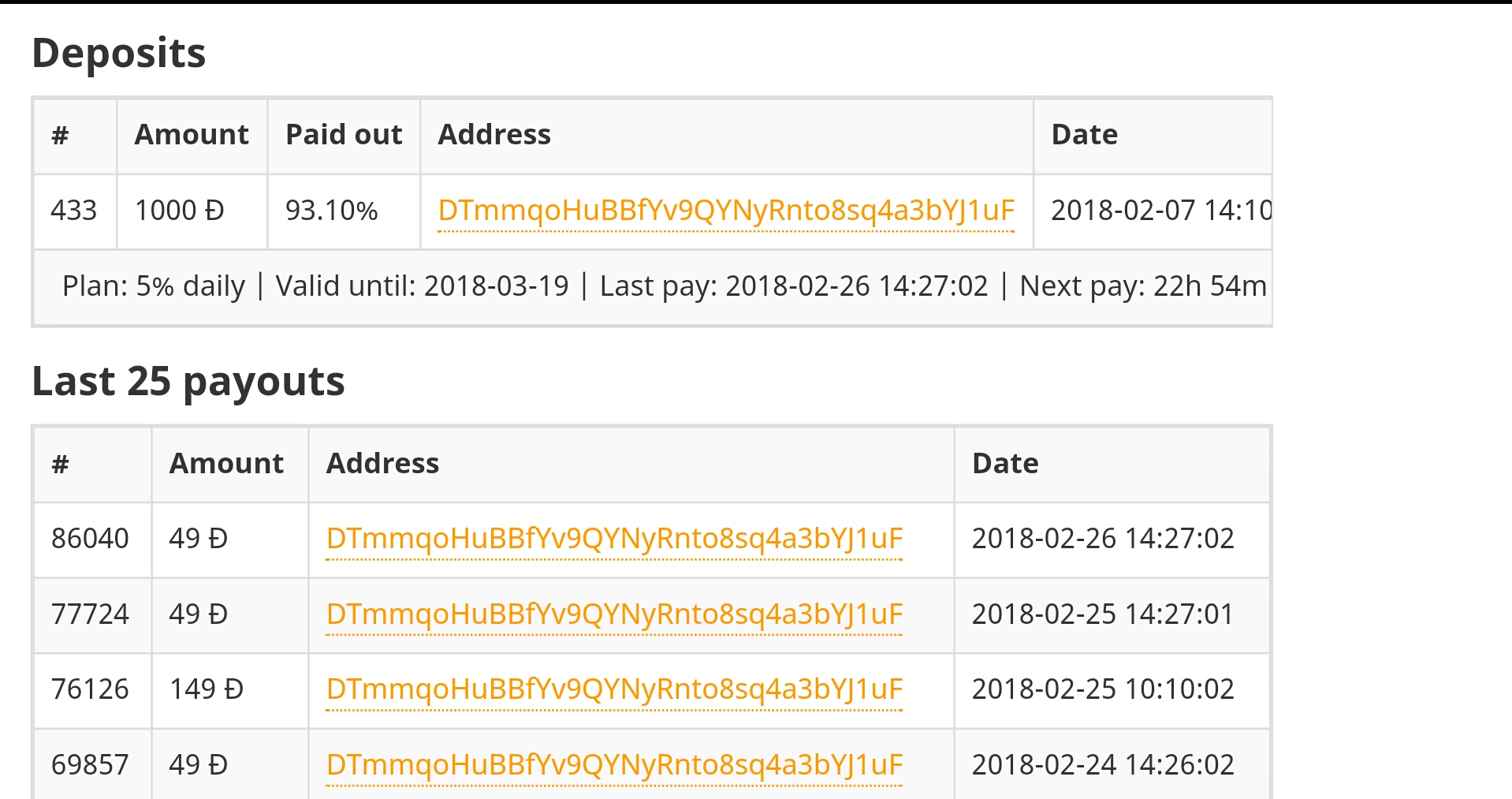Click the plan 5% daily info row
Screen dimensions: 1512x799
click(x=652, y=286)
